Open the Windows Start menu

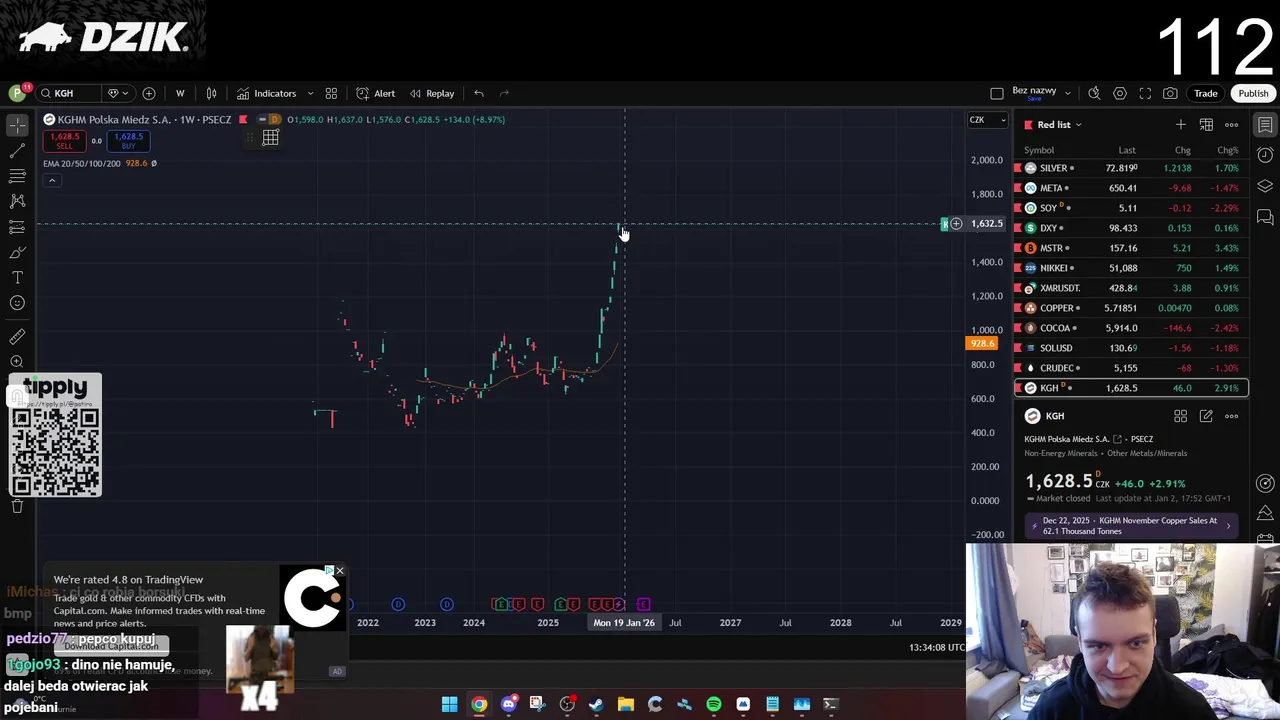(450, 705)
